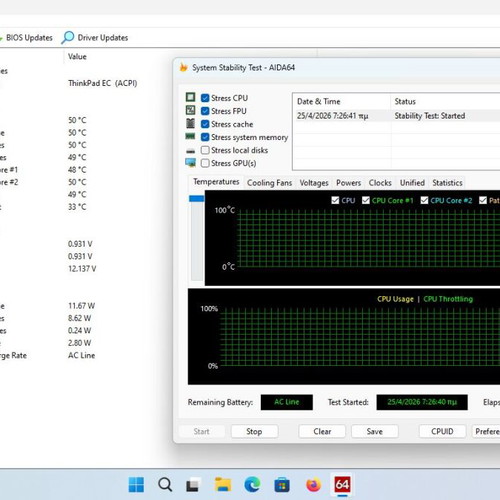
Task: Click the cache chip icon beside Stress cache
Action: [190, 123]
